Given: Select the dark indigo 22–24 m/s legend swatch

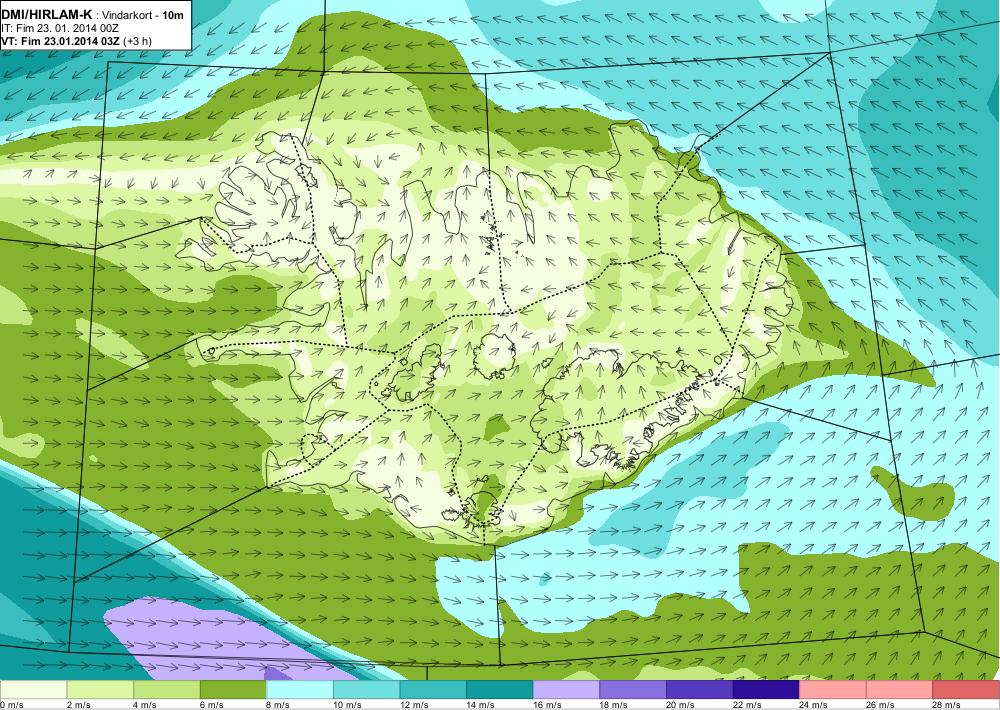Looking at the screenshot, I should click(766, 690).
